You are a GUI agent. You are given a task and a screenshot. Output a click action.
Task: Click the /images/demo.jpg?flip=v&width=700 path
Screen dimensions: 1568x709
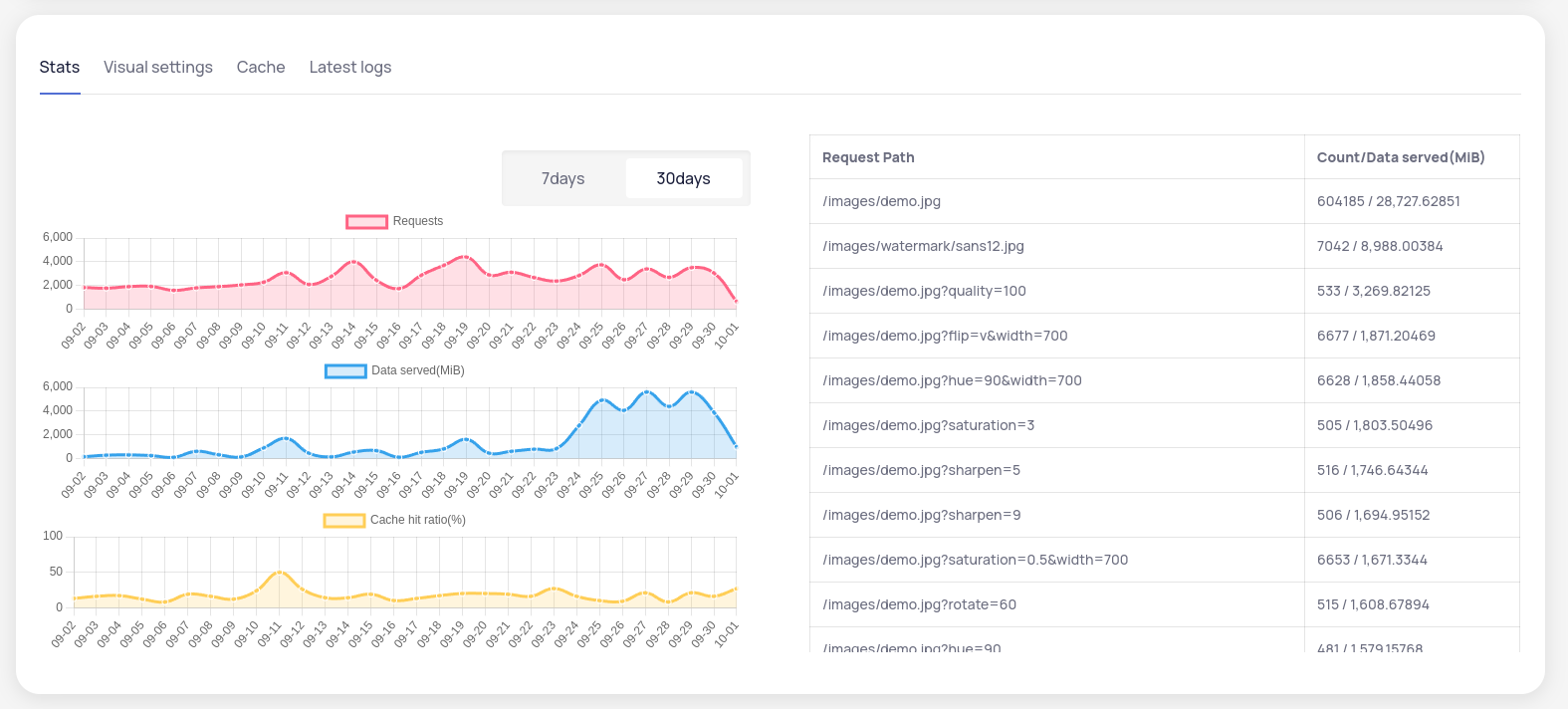click(945, 336)
